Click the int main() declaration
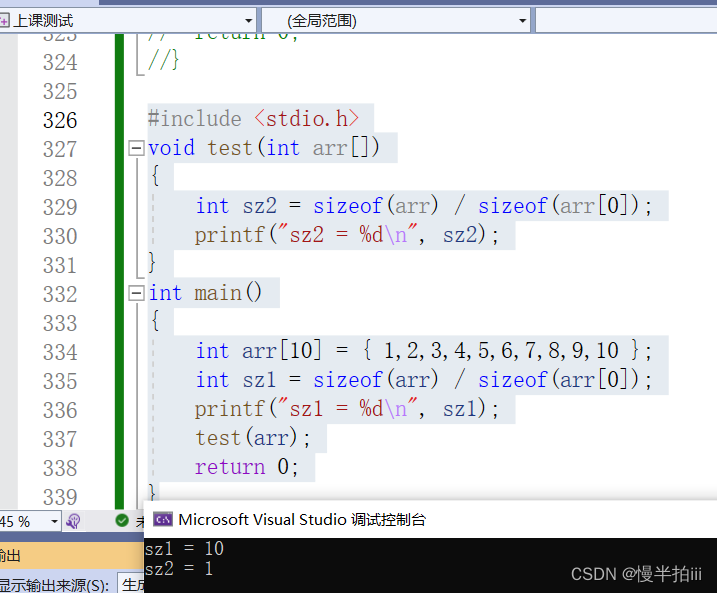The width and height of the screenshot is (717, 593). 205,293
